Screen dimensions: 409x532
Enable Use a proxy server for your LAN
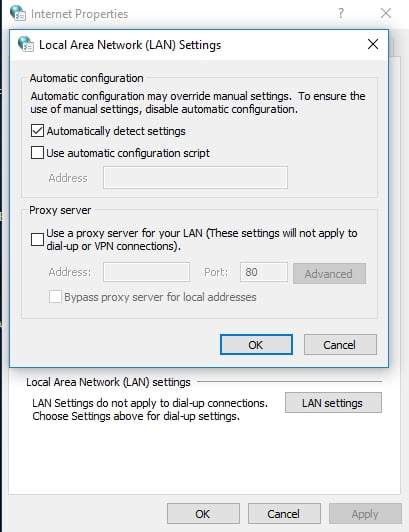click(x=37, y=239)
